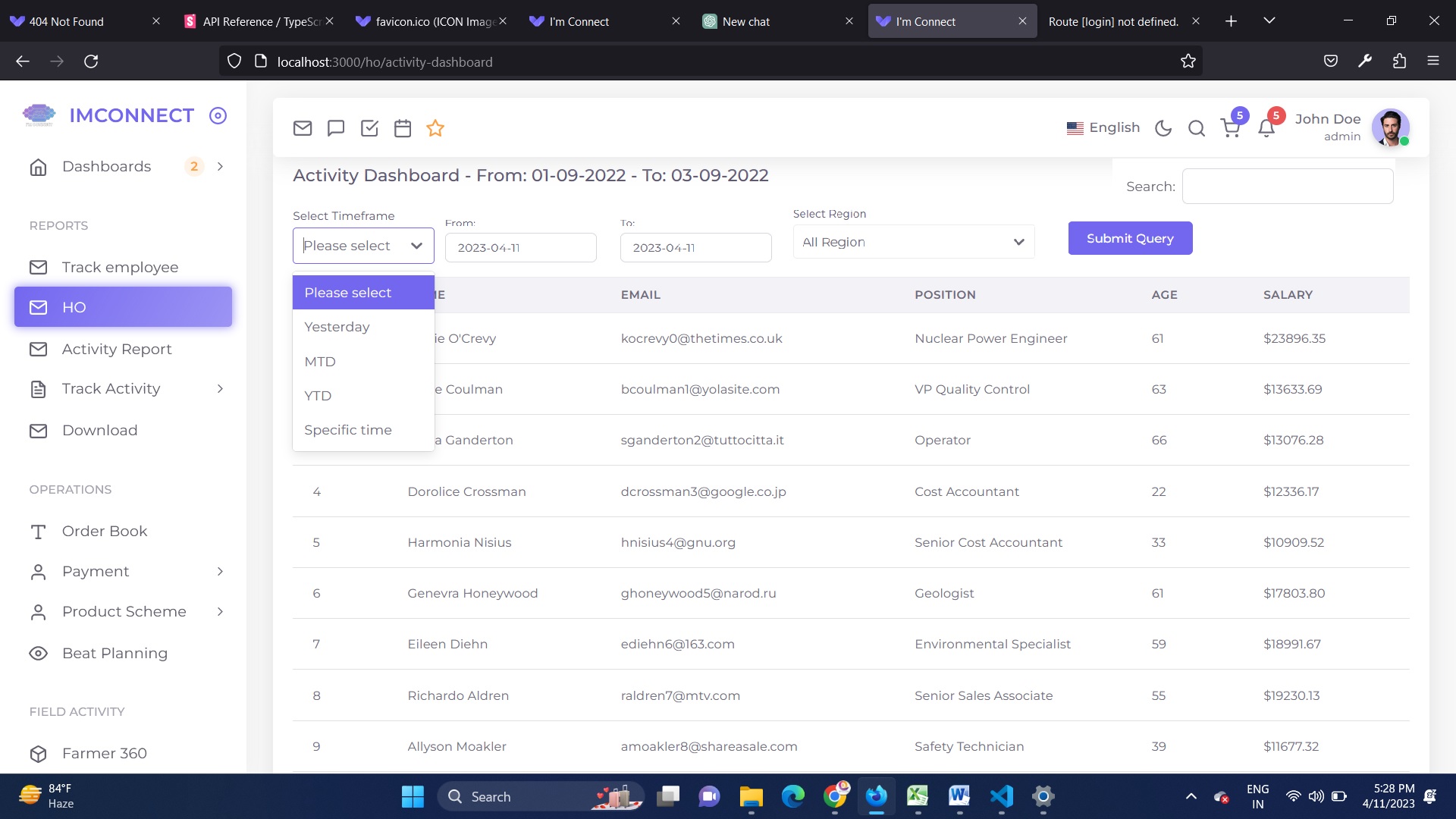Click the orange star favorites icon

435,128
